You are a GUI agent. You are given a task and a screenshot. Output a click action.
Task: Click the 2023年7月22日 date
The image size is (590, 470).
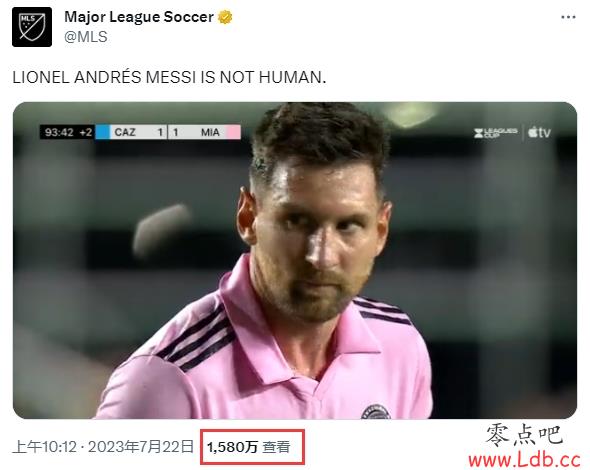[141, 447]
